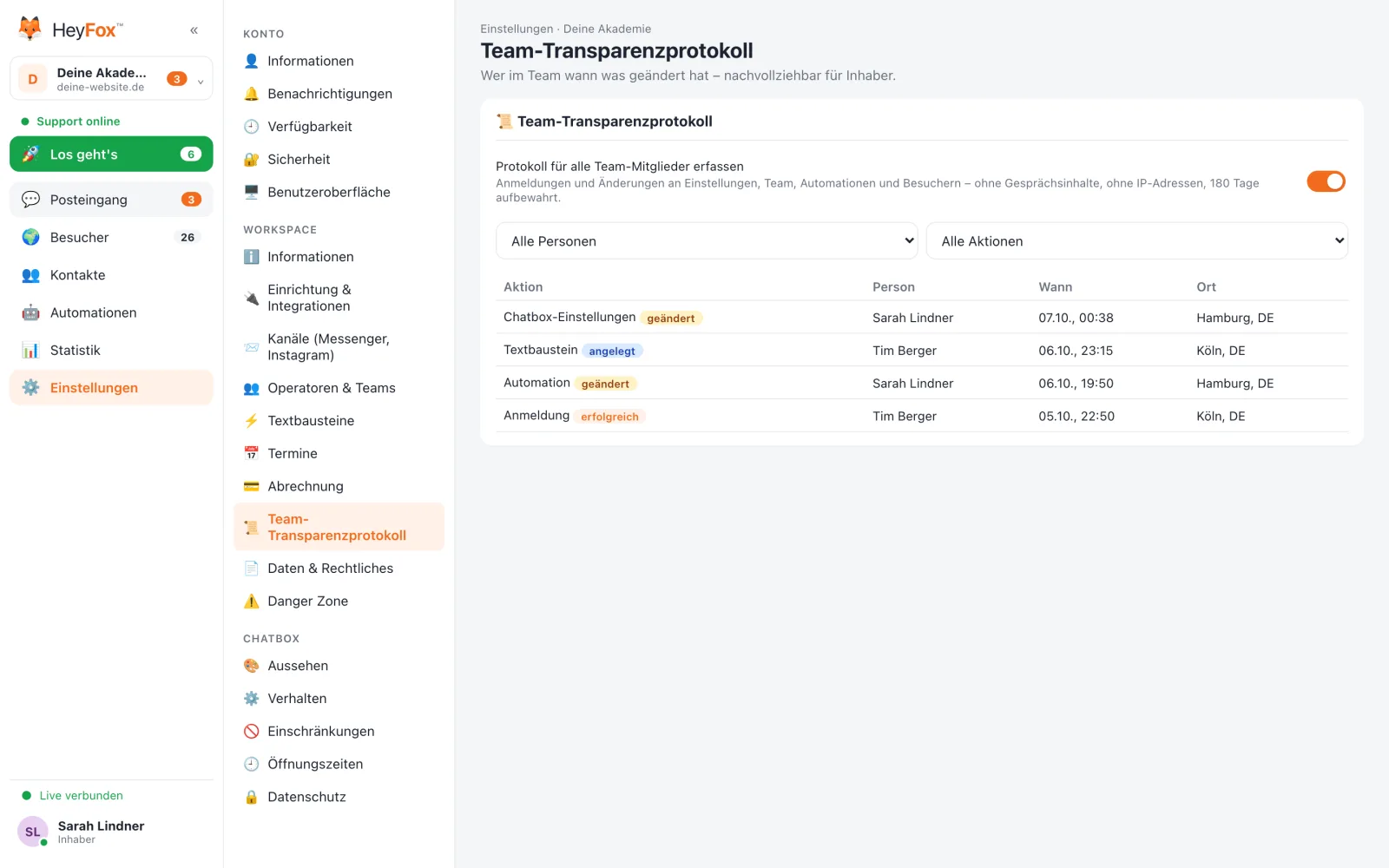Click the Abrechnung credit card icon
Image resolution: width=1389 pixels, height=868 pixels.
(x=251, y=486)
